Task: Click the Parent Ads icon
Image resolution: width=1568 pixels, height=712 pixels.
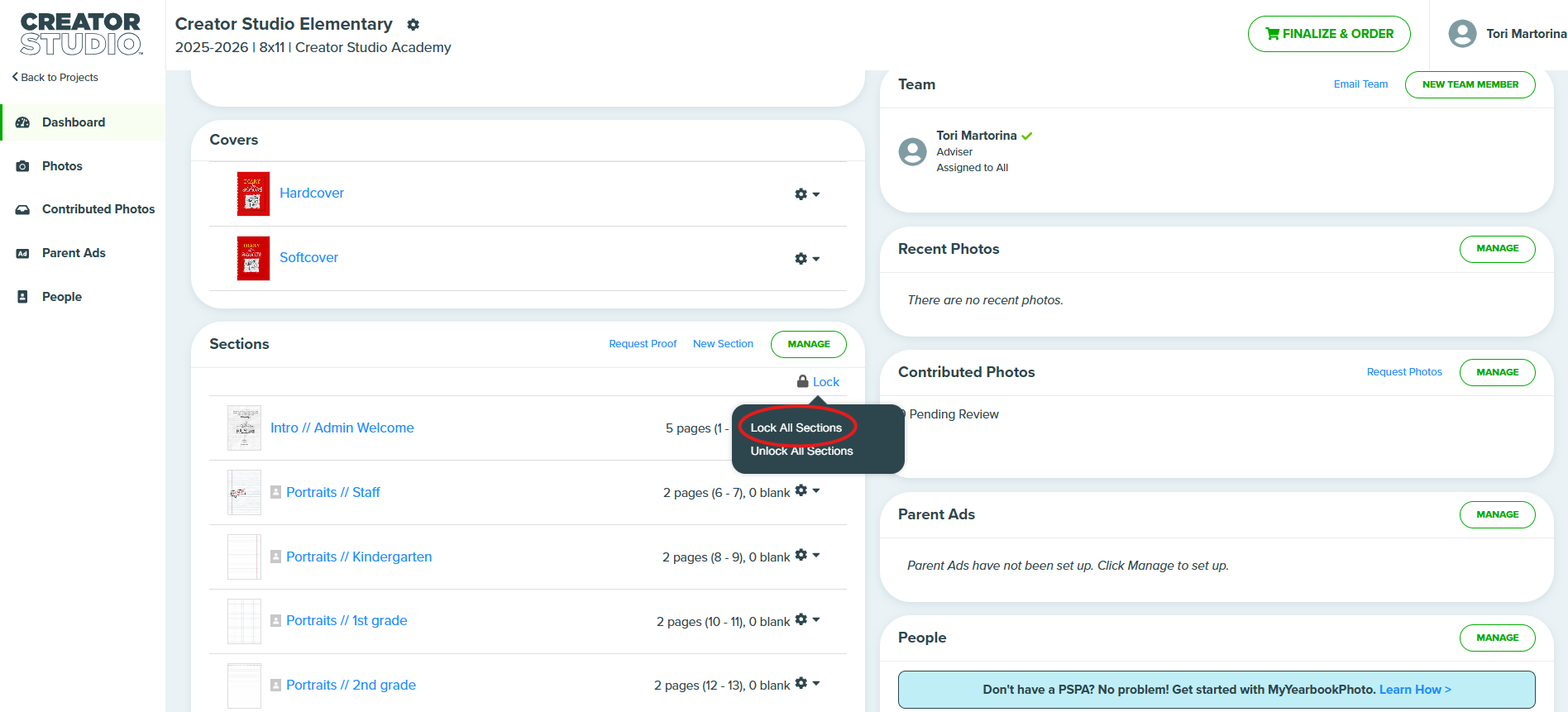Action: pyautogui.click(x=23, y=254)
